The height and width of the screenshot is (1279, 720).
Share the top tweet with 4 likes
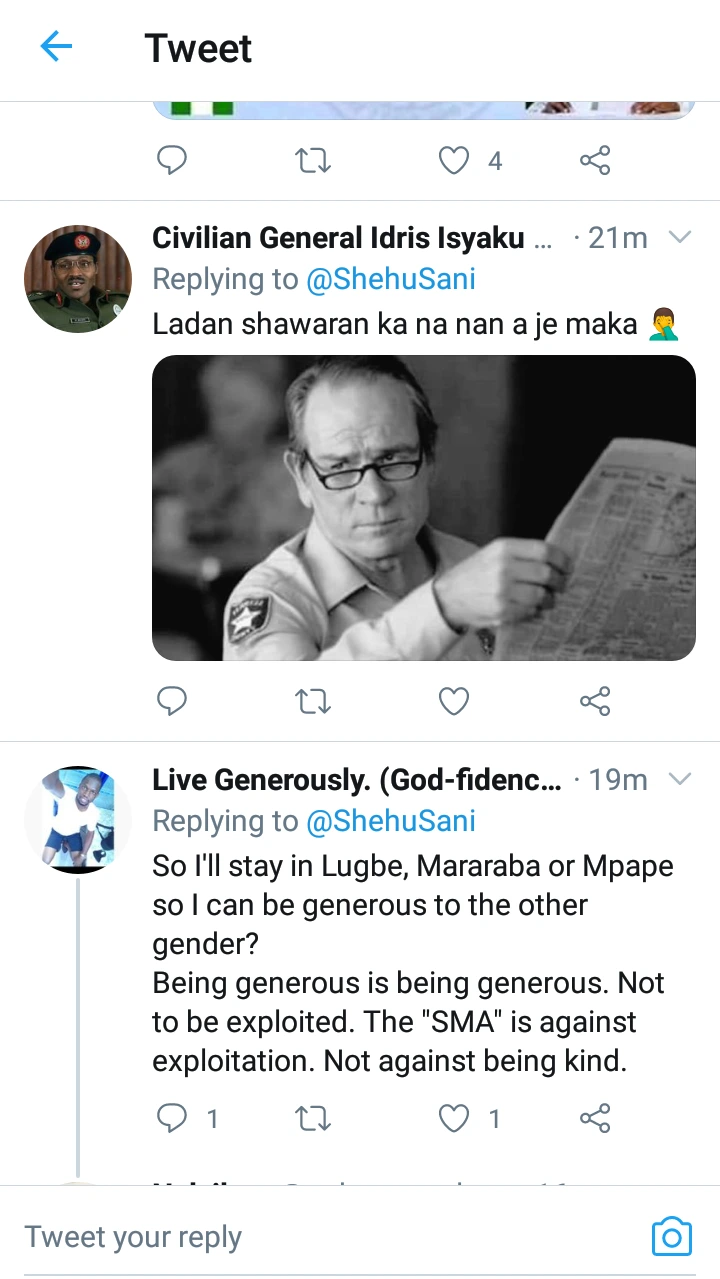tap(595, 160)
